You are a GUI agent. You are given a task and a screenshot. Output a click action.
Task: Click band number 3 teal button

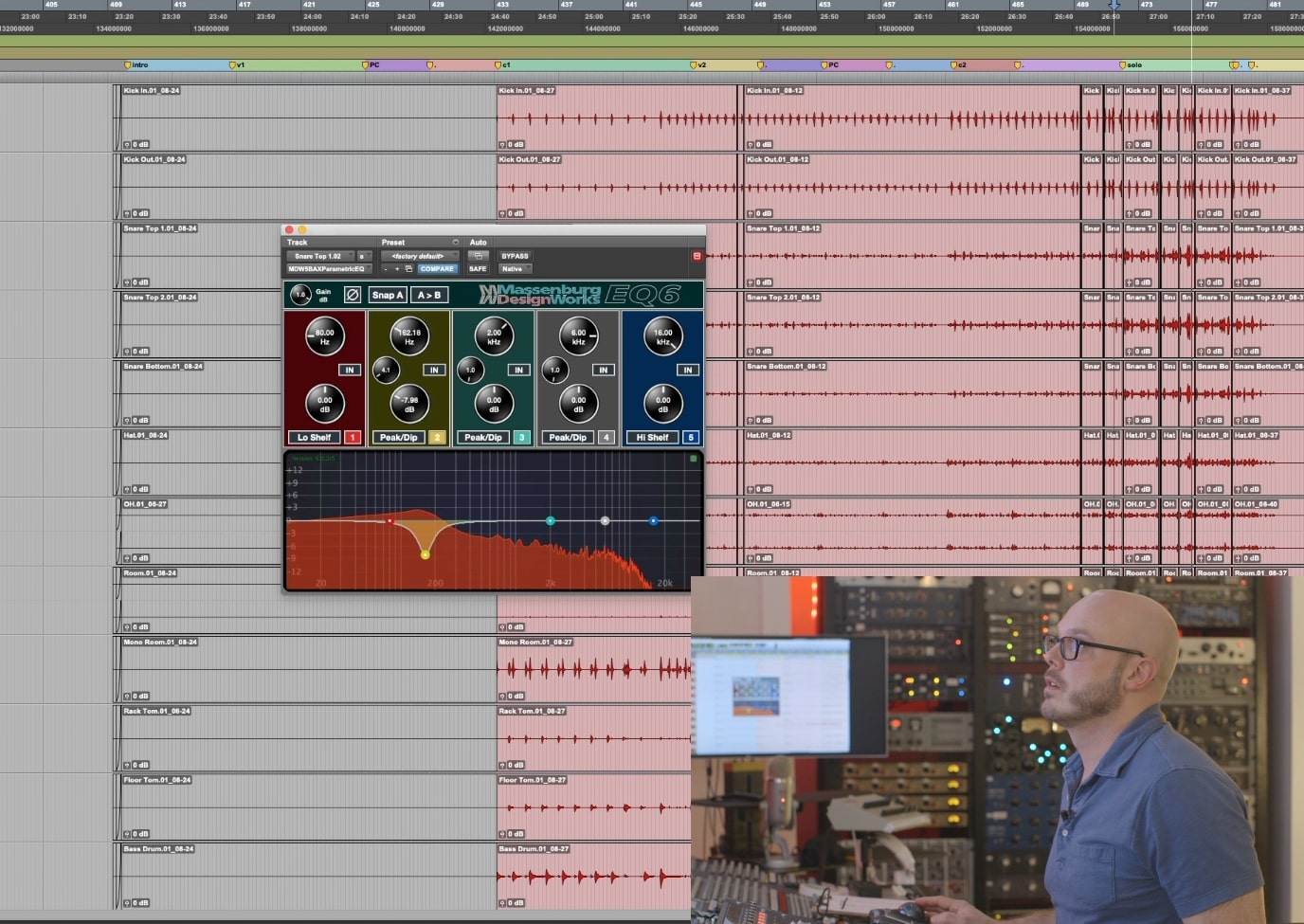coord(521,437)
